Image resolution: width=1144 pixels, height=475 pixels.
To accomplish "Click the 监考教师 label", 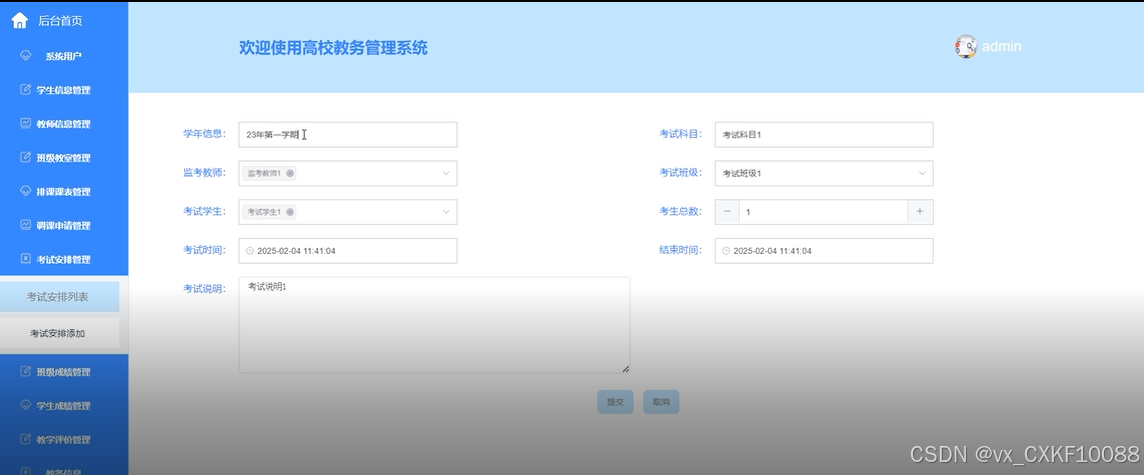I will pyautogui.click(x=204, y=172).
